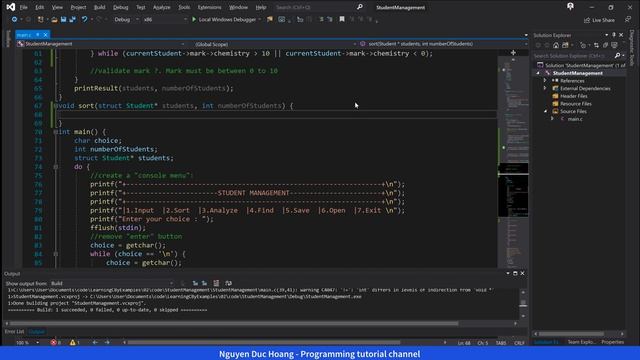Screen dimensions: 640x360
Task: Select Header Files folder in Solution Explorer
Action: [573, 96]
